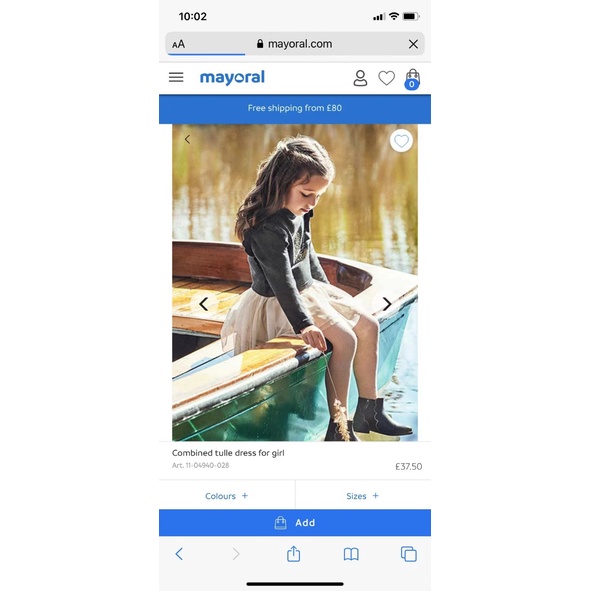Viewport: 591px width, 591px height.
Task: Add the dress to the bag
Action: (295, 523)
